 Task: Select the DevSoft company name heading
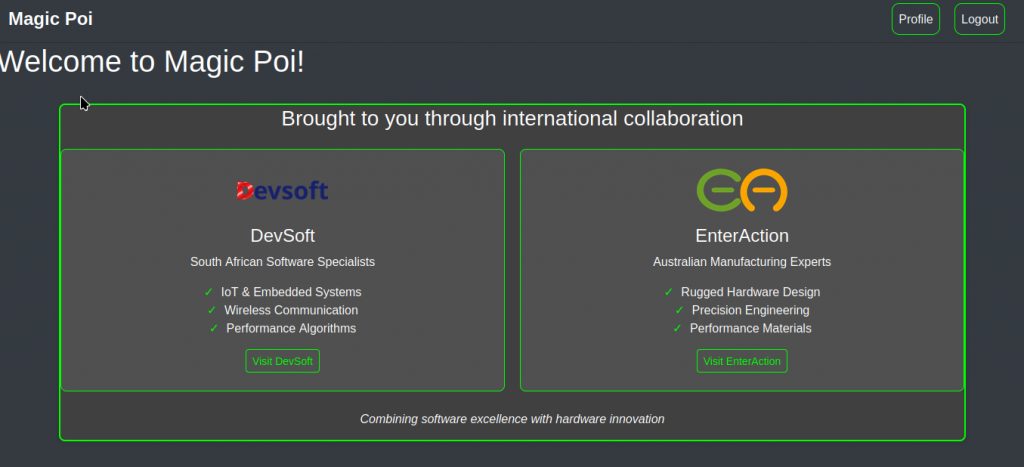[x=283, y=236]
